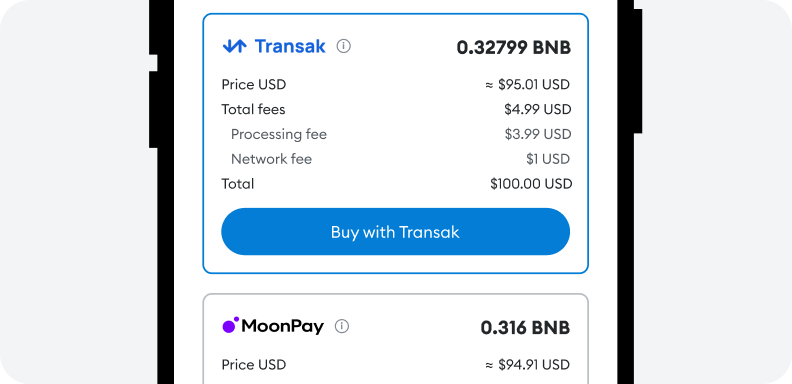
Task: Click the Network fee label
Action: click(271, 159)
